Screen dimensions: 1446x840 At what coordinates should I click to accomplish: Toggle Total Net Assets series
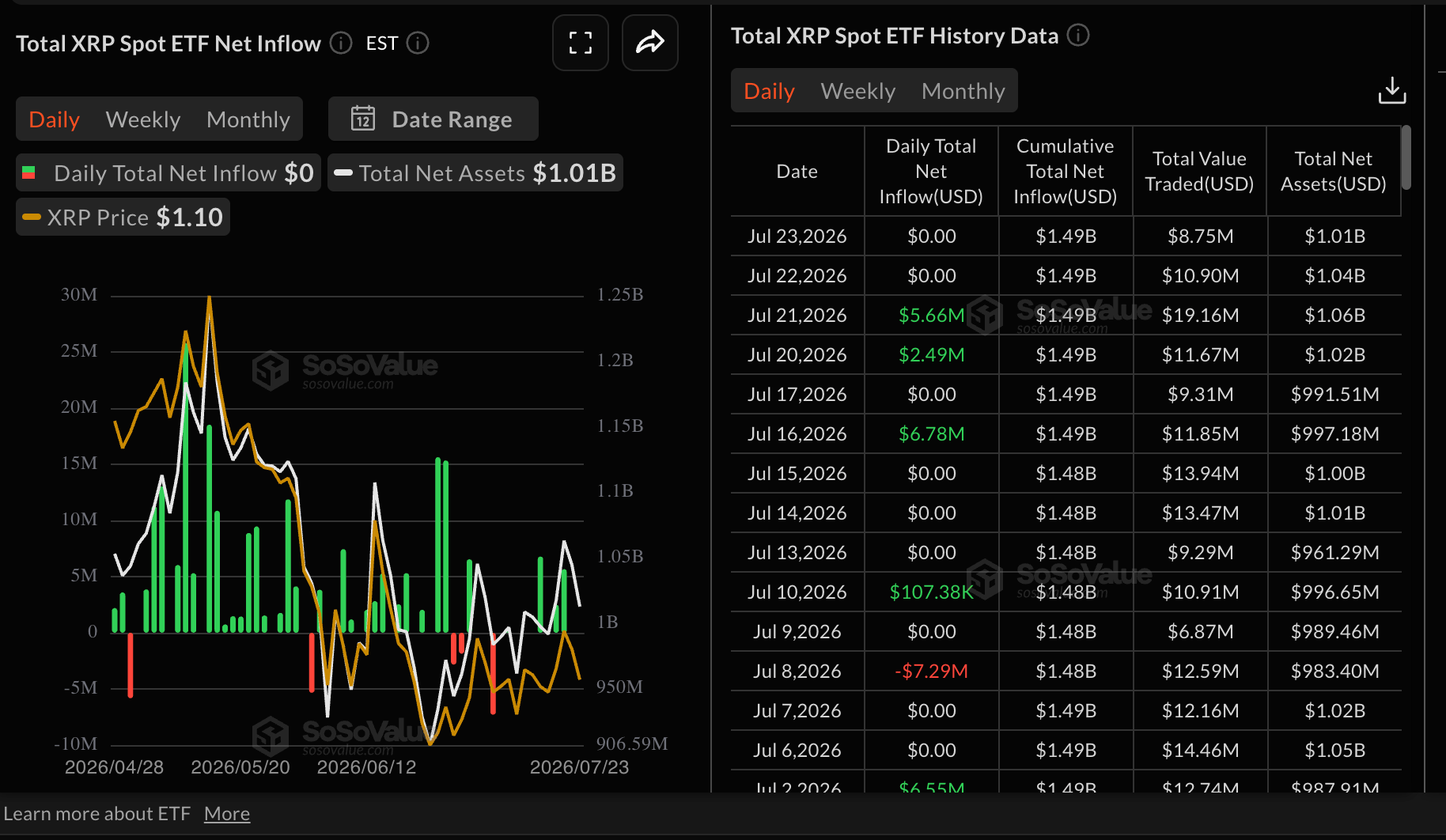coord(475,172)
